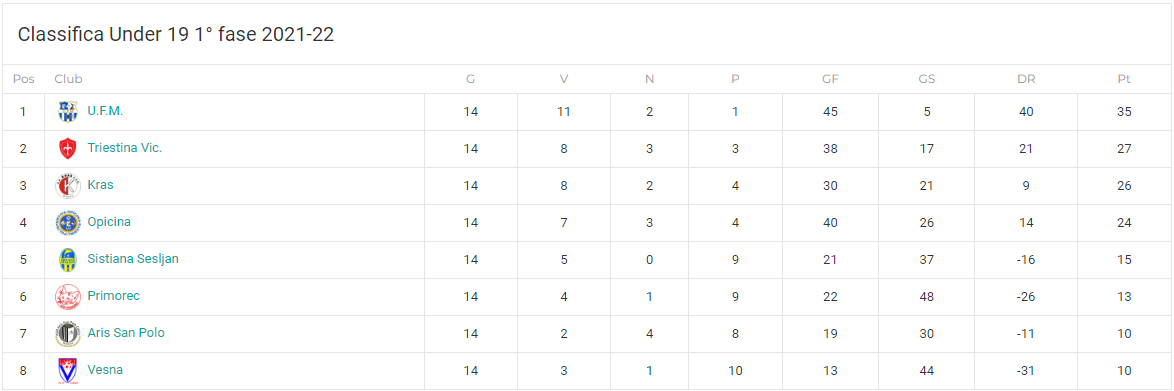Click the Pt column header

pyautogui.click(x=1124, y=79)
